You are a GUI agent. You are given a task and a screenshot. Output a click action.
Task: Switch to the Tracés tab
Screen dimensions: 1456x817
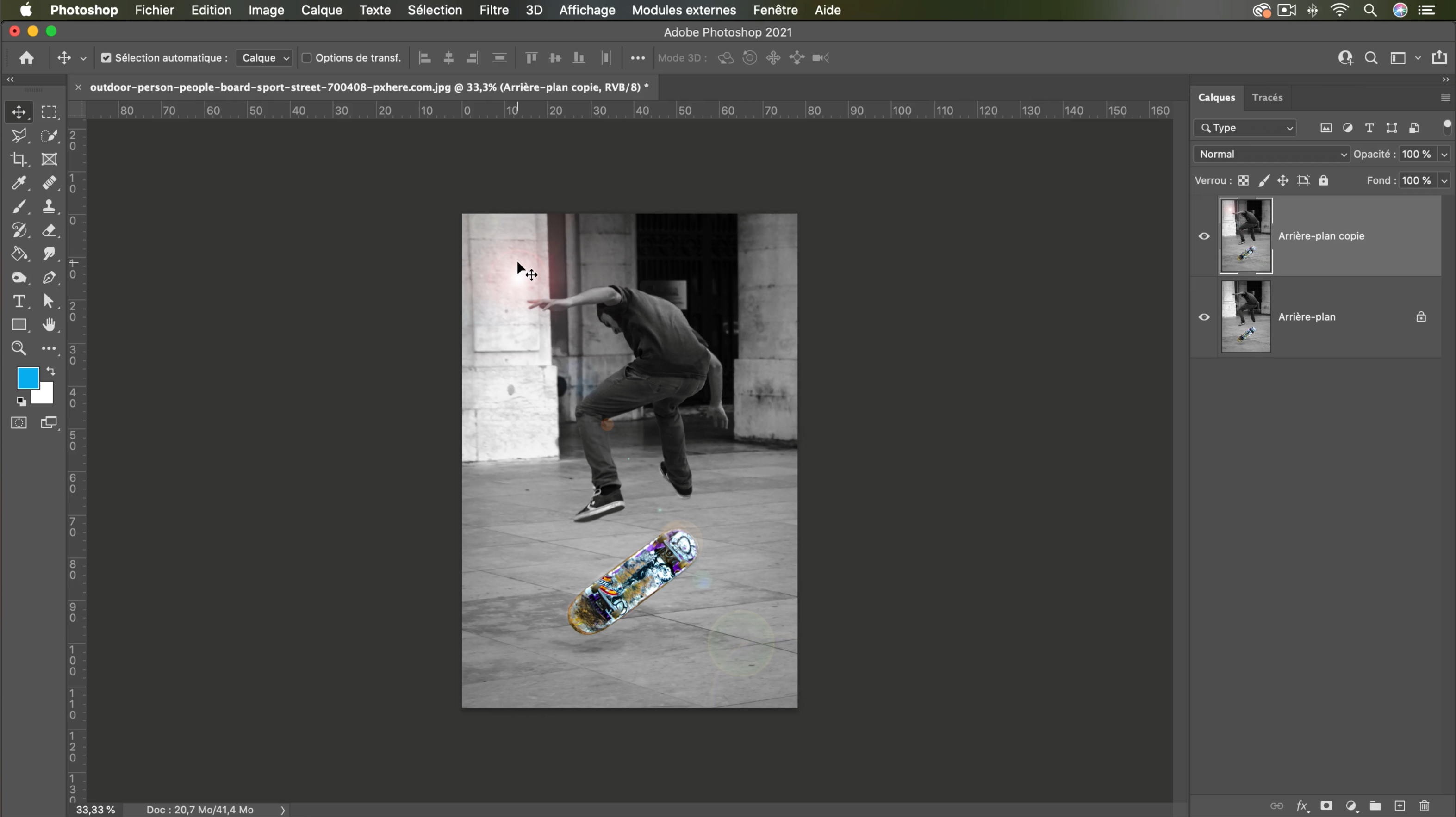click(1267, 97)
